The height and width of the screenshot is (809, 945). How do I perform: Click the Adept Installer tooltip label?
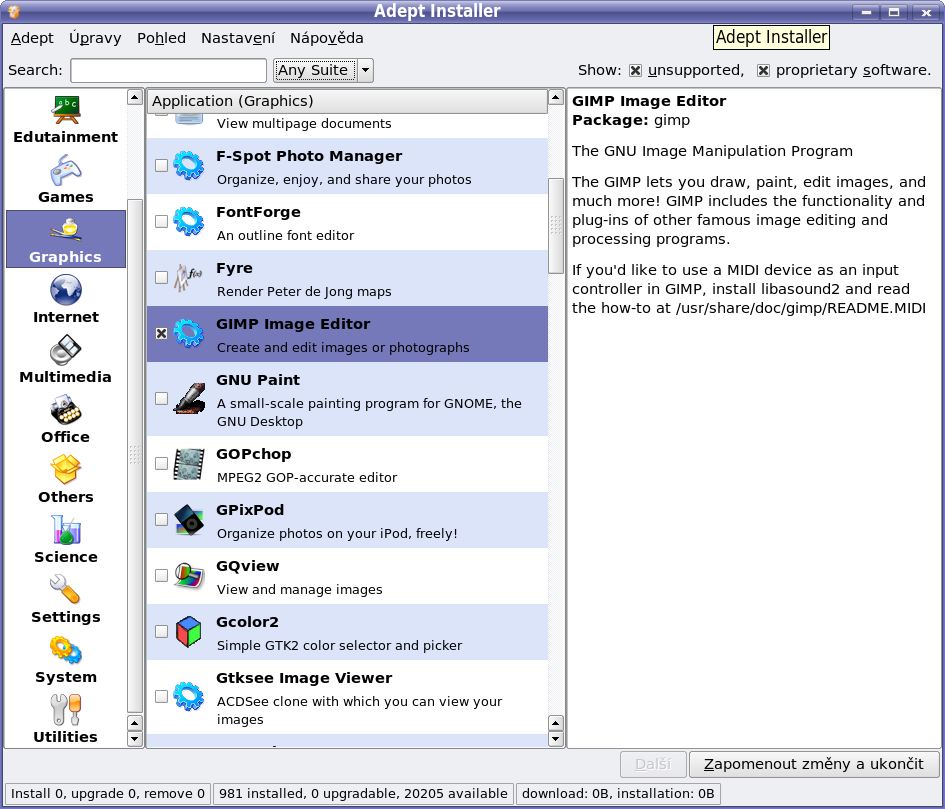tap(771, 37)
